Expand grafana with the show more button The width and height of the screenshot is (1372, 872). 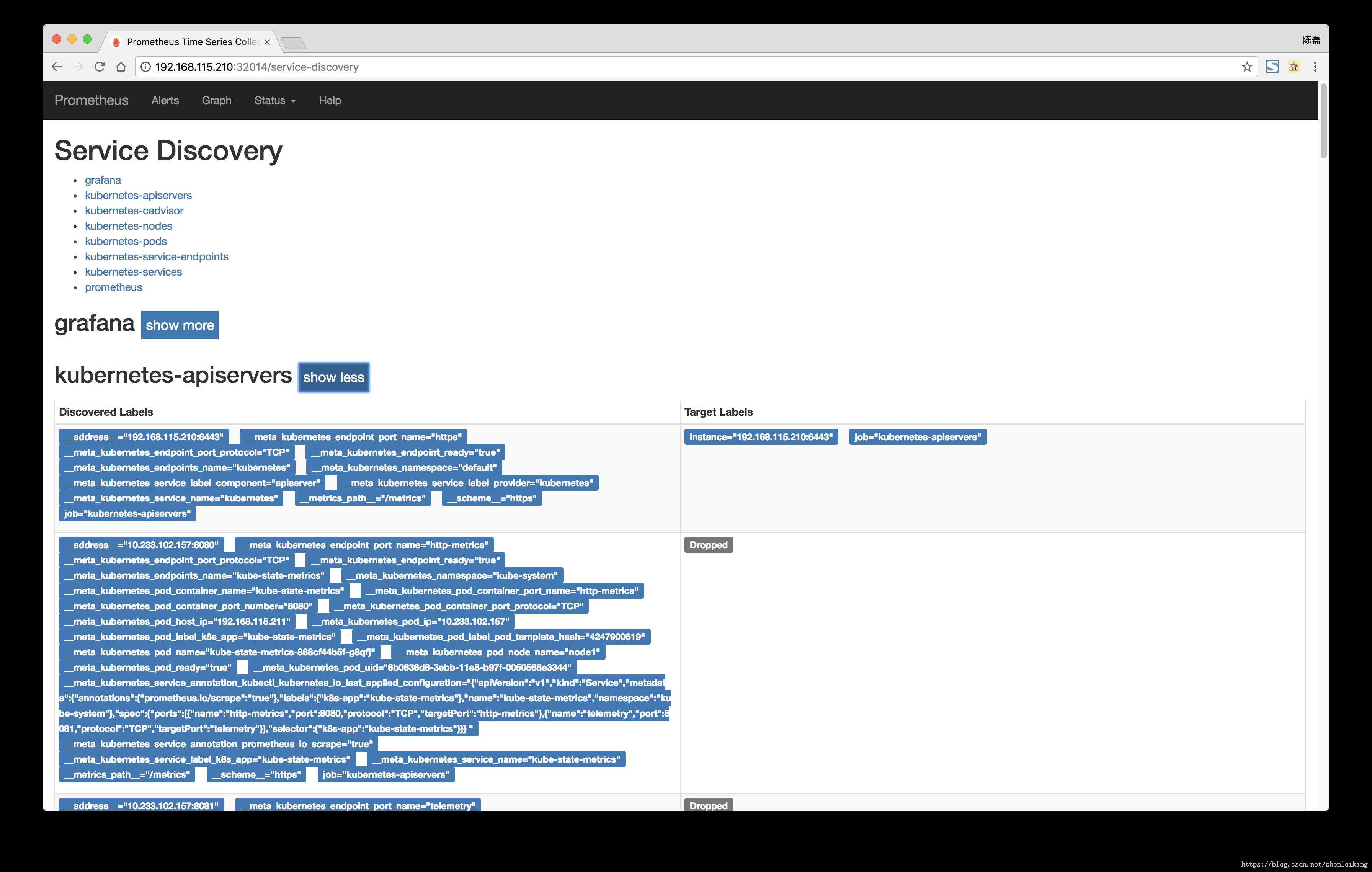pos(180,325)
